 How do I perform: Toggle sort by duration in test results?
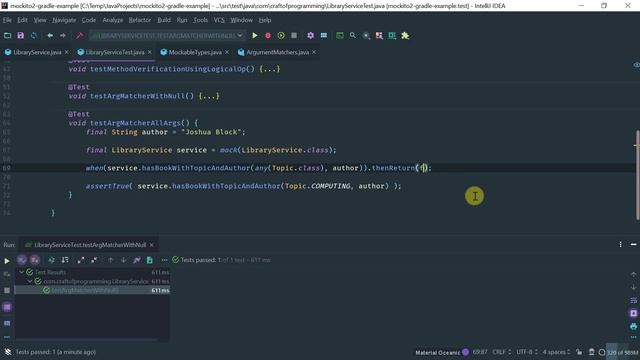65,260
